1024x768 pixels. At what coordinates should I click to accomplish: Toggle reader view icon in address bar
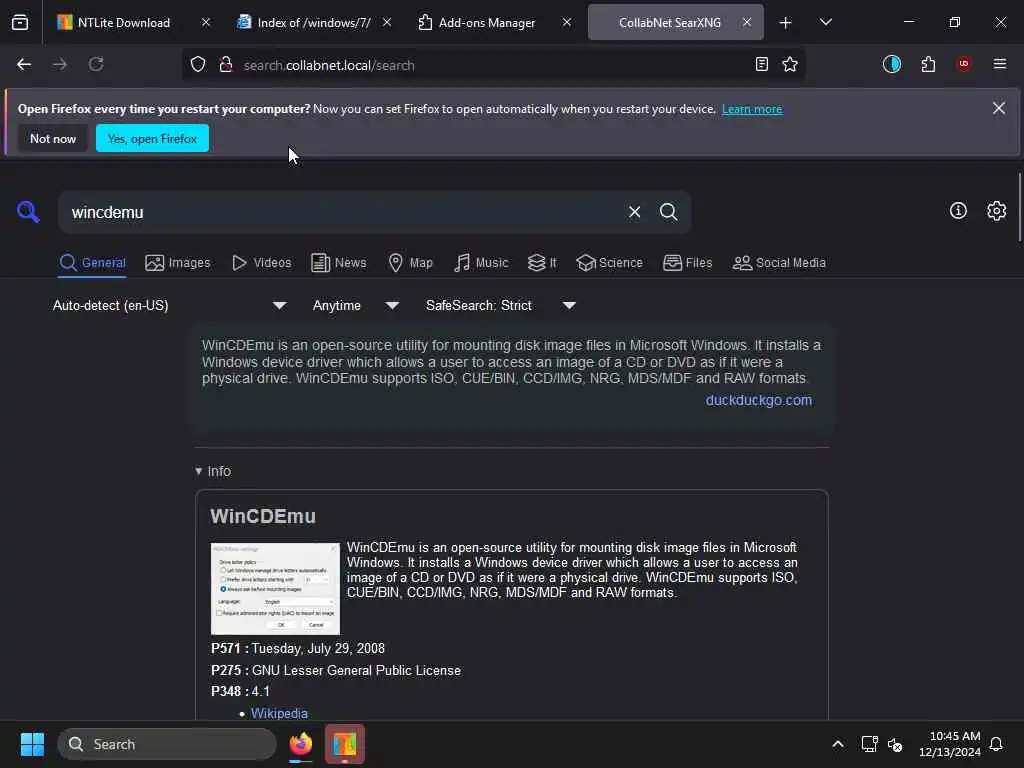coord(761,65)
